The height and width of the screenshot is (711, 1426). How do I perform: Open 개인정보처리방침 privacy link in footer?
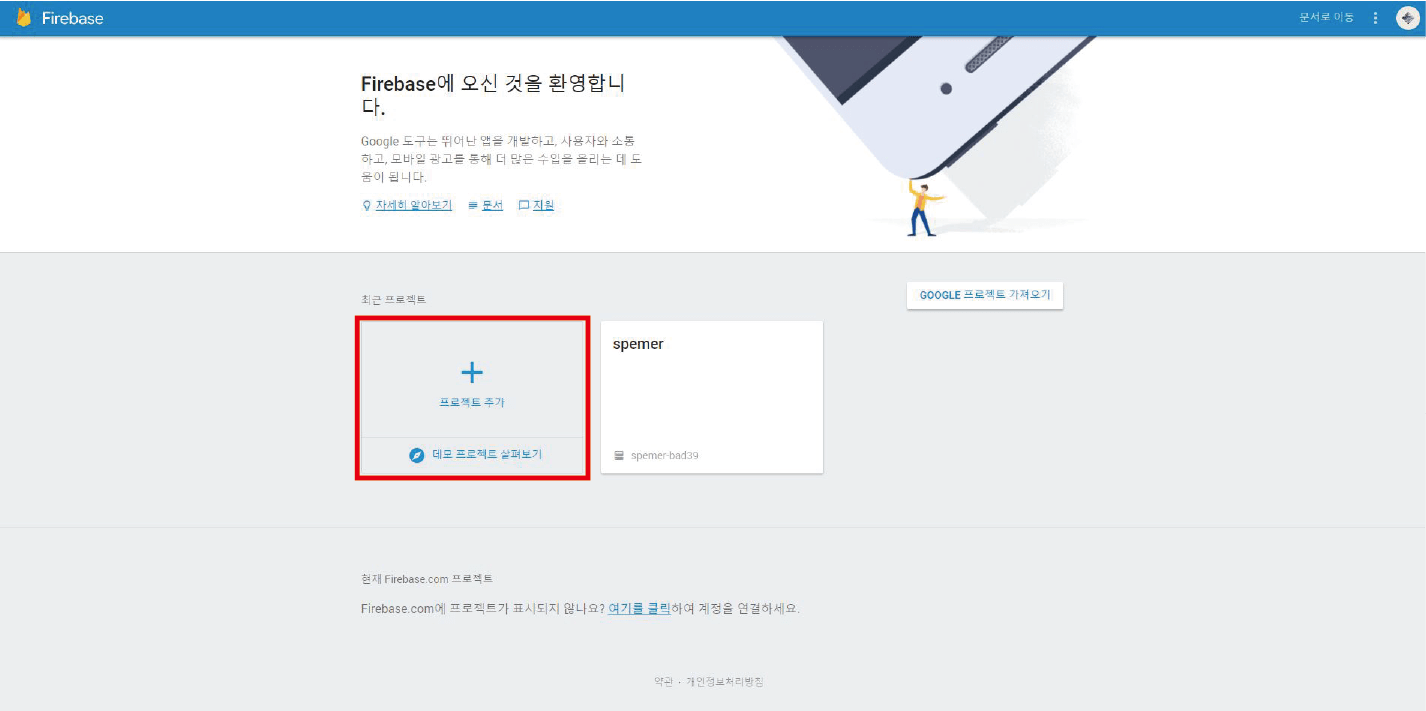[x=725, y=682]
